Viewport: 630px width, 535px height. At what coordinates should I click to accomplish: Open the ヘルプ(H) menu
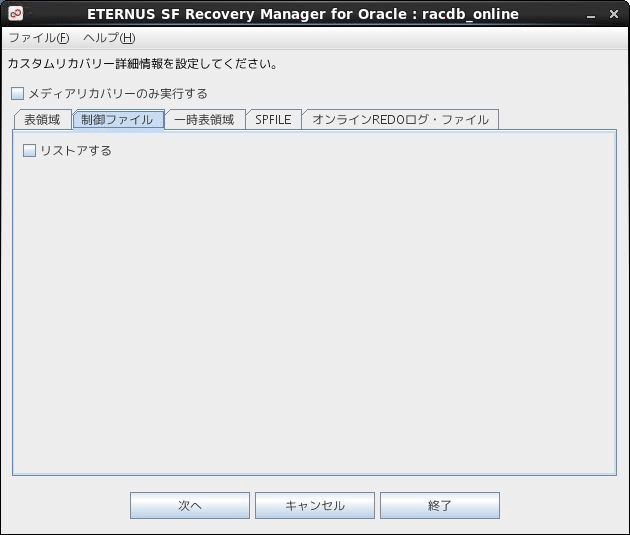109,38
